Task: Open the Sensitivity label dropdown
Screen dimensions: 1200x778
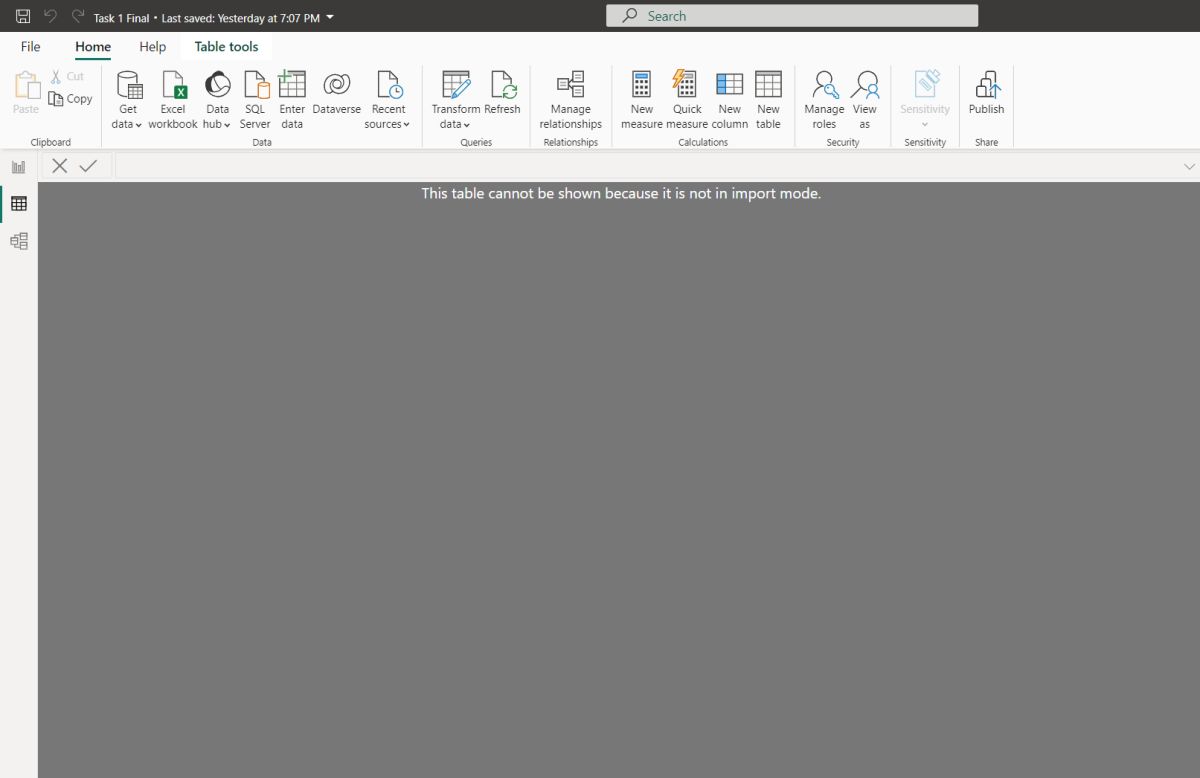Action: pyautogui.click(x=925, y=100)
